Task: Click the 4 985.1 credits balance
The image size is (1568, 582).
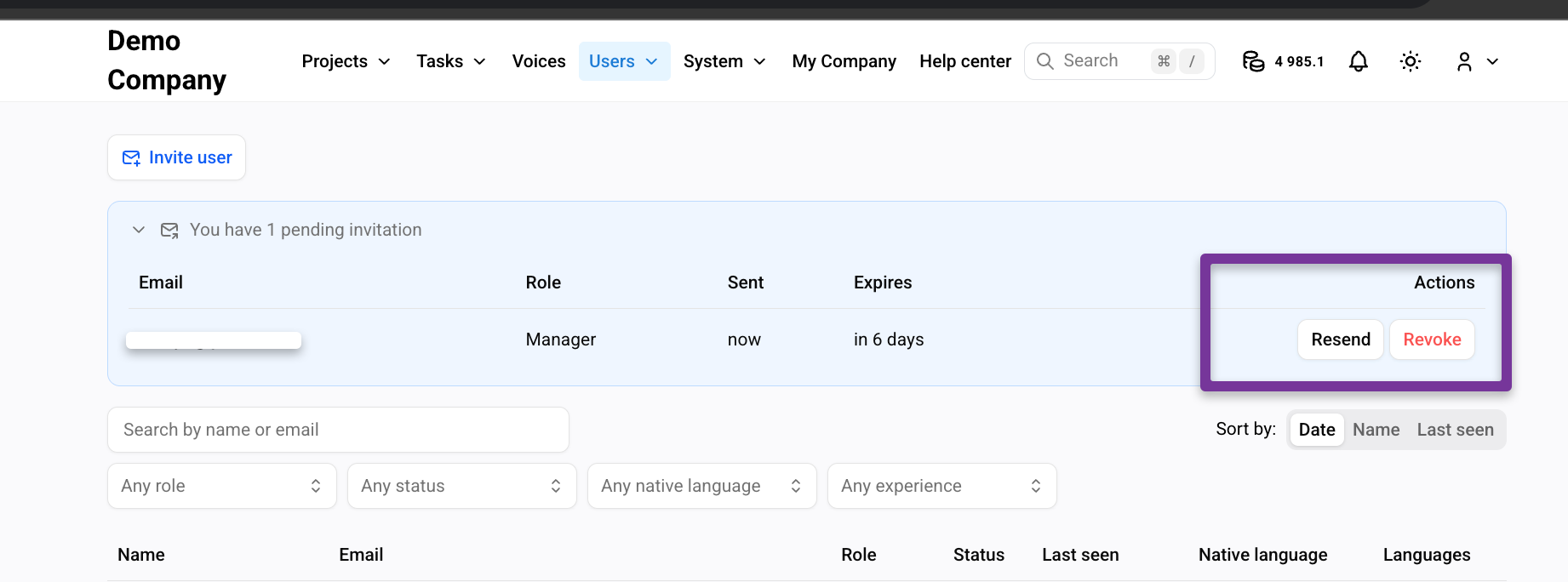Action: pos(1299,61)
